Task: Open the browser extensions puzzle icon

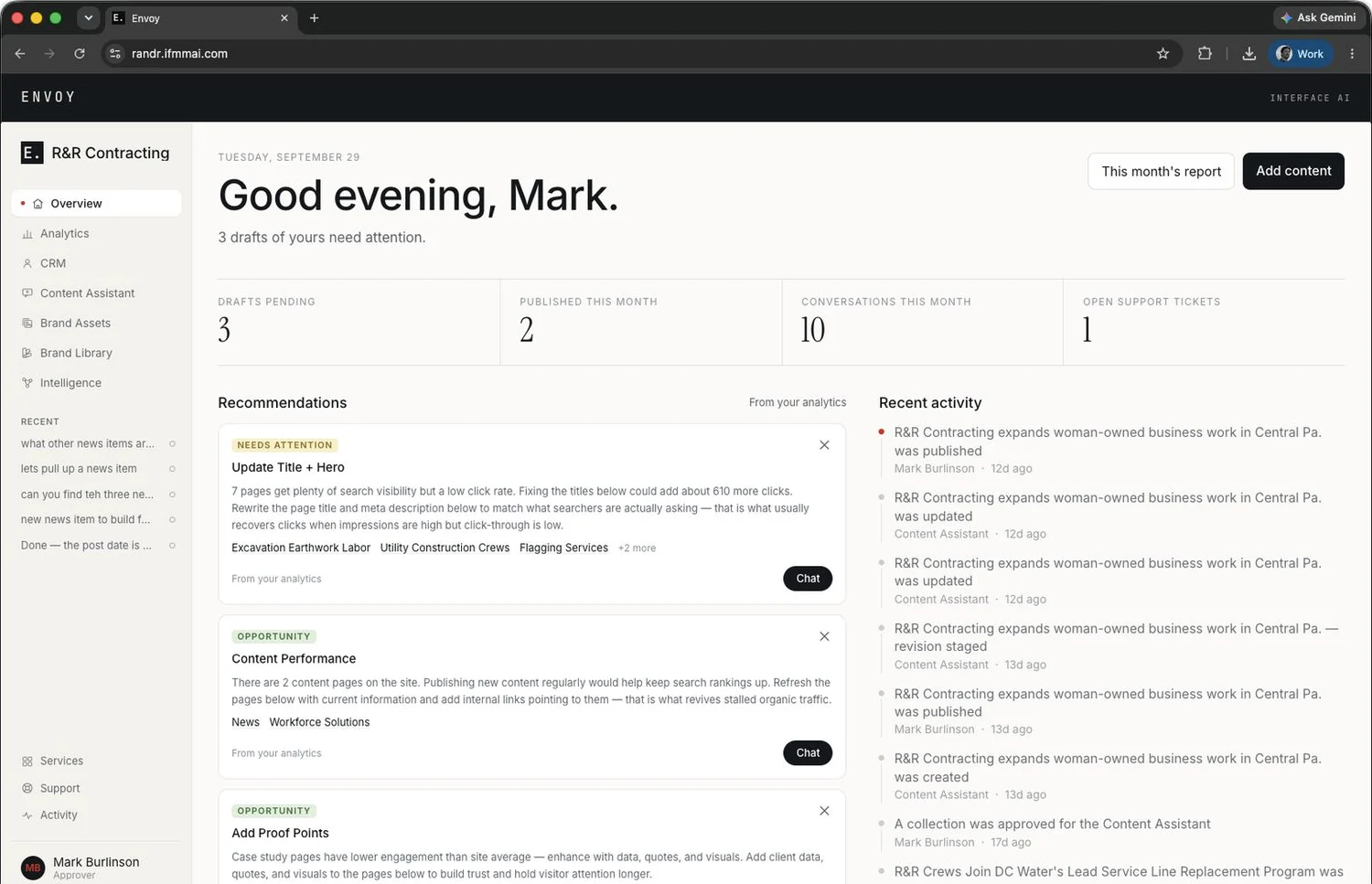Action: point(1205,54)
